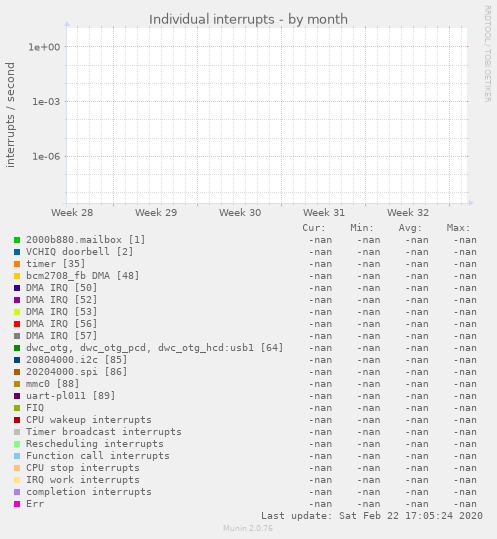Viewport: 497px width, 539px height.
Task: Click the Munin 2.0.76 footer text
Action: point(248,528)
